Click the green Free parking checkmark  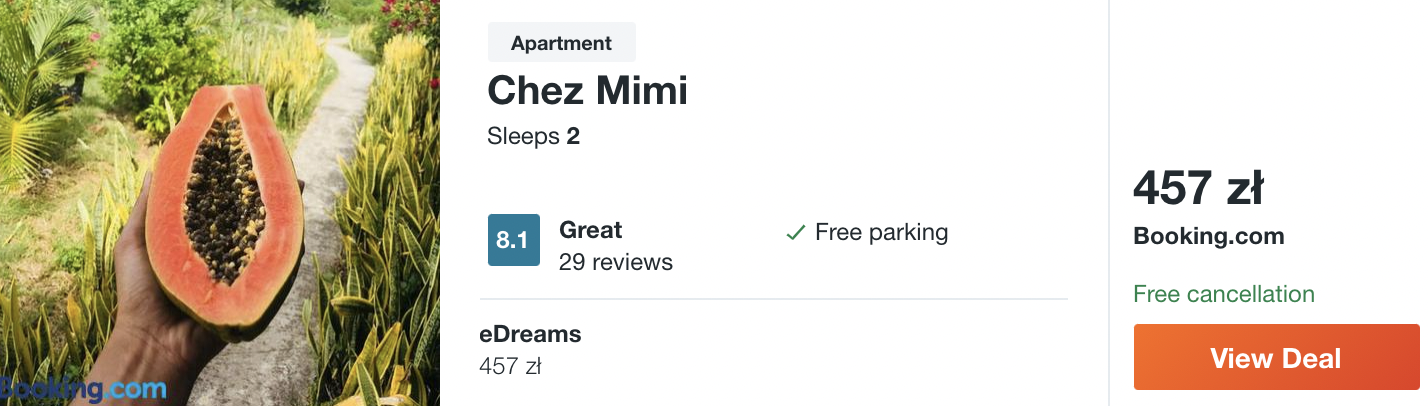coord(796,233)
